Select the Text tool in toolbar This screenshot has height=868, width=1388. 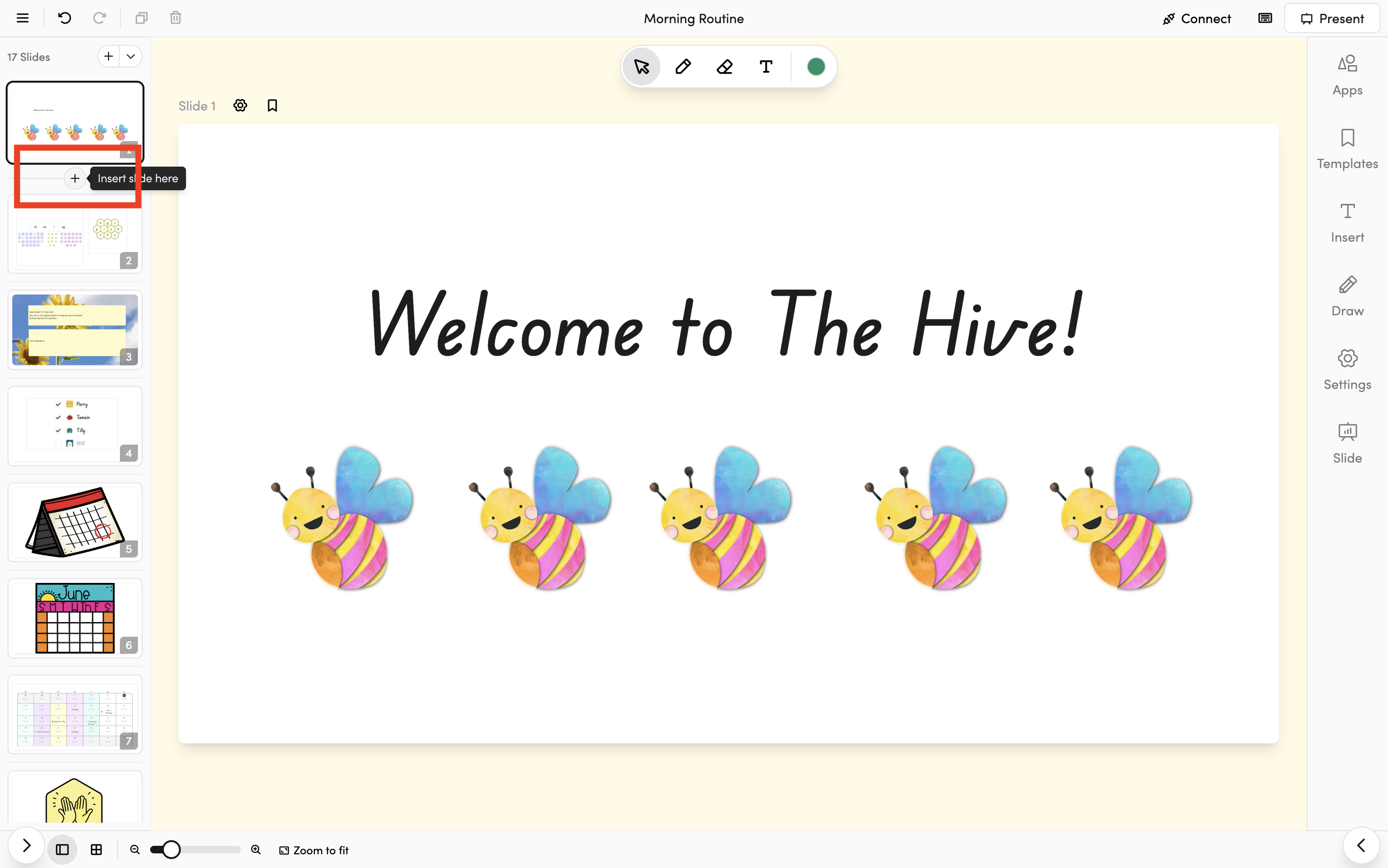(766, 67)
